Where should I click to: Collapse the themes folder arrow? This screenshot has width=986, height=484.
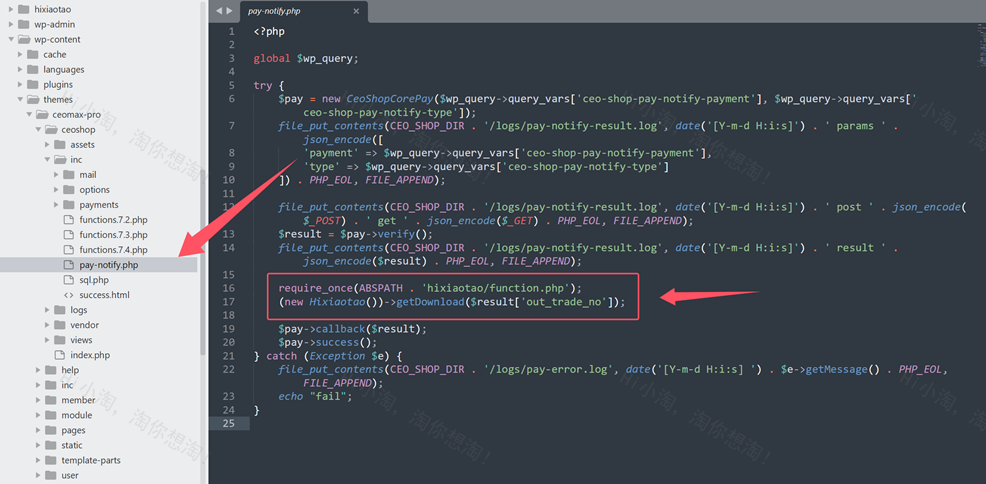pos(20,100)
